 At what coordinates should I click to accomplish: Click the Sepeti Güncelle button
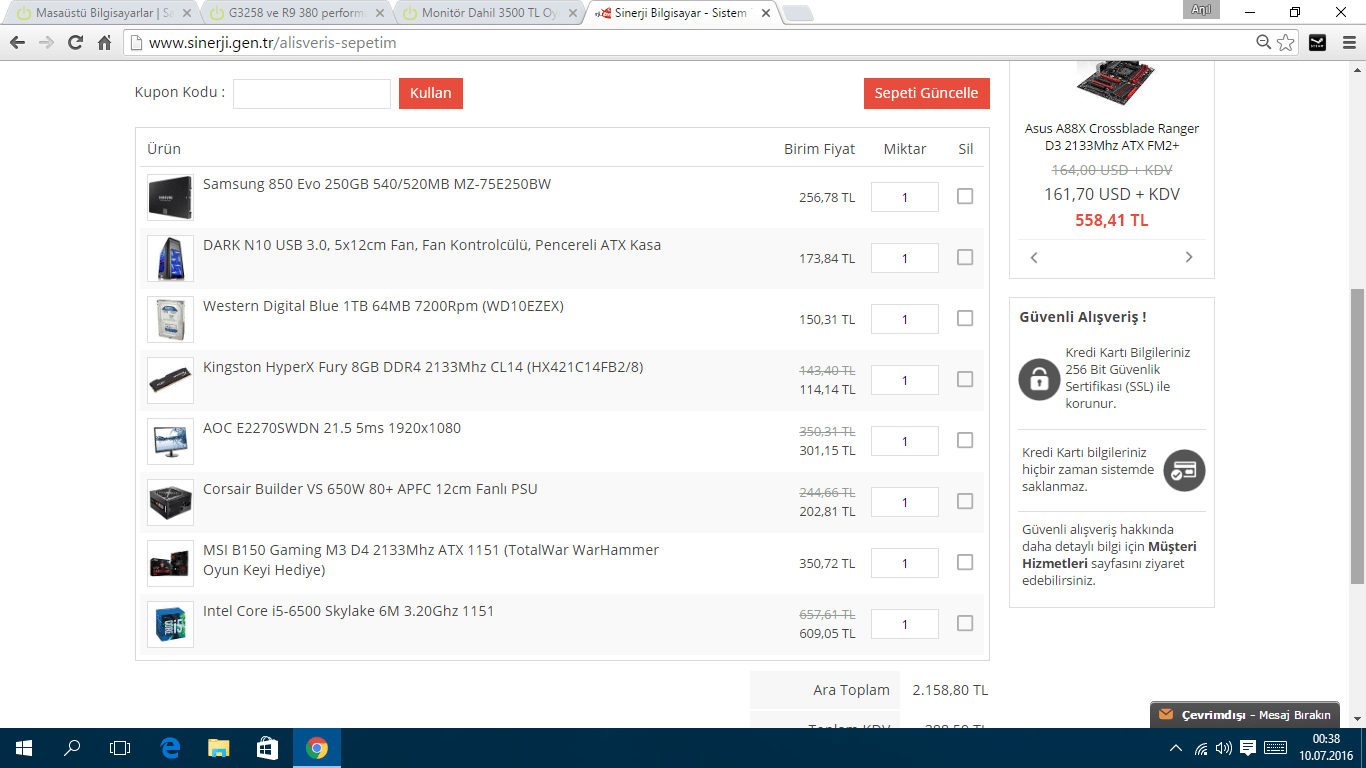click(926, 93)
